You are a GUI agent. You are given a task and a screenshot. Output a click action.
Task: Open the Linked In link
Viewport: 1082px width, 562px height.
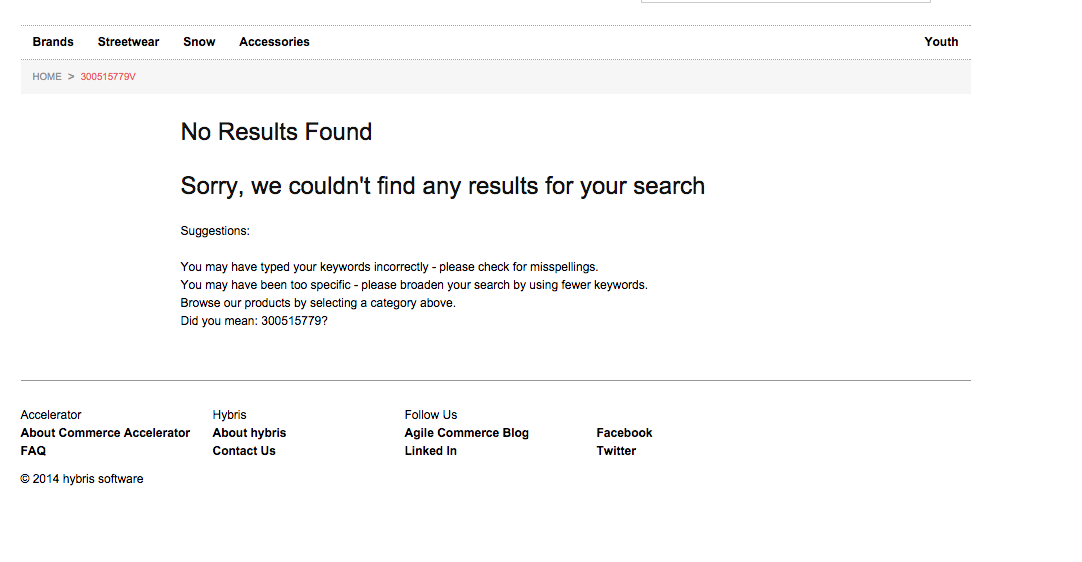(431, 451)
